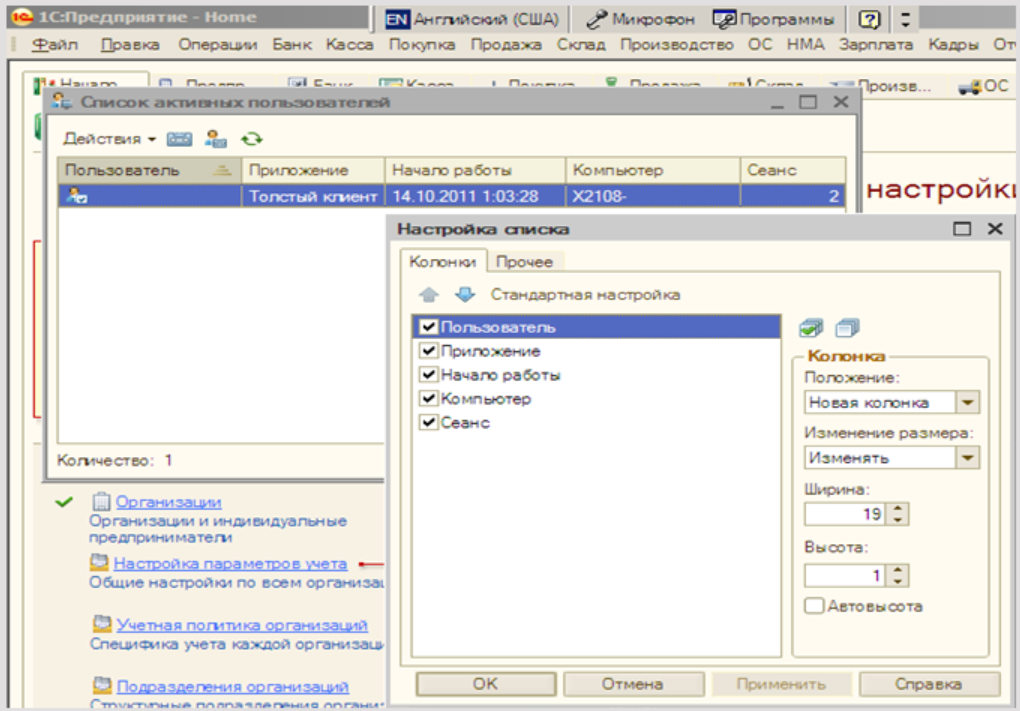Open the Положение dropdown
This screenshot has height=711, width=1020.
(967, 403)
